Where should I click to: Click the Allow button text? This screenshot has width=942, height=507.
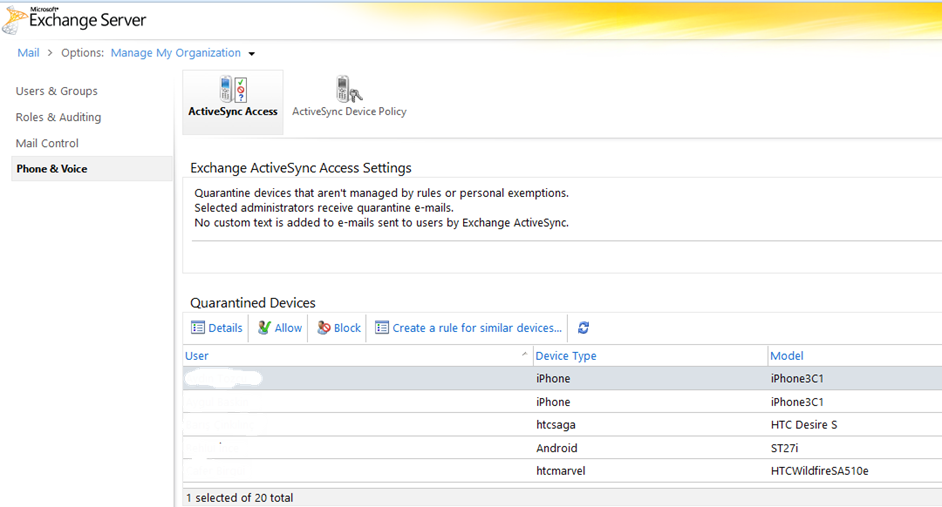(288, 328)
